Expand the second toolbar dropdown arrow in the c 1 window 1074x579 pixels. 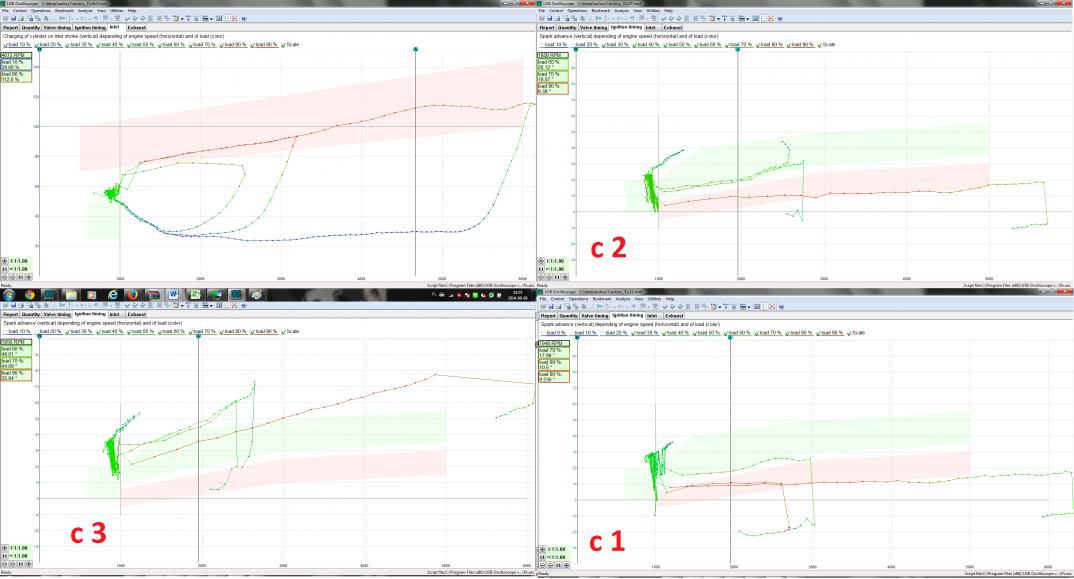coord(749,307)
